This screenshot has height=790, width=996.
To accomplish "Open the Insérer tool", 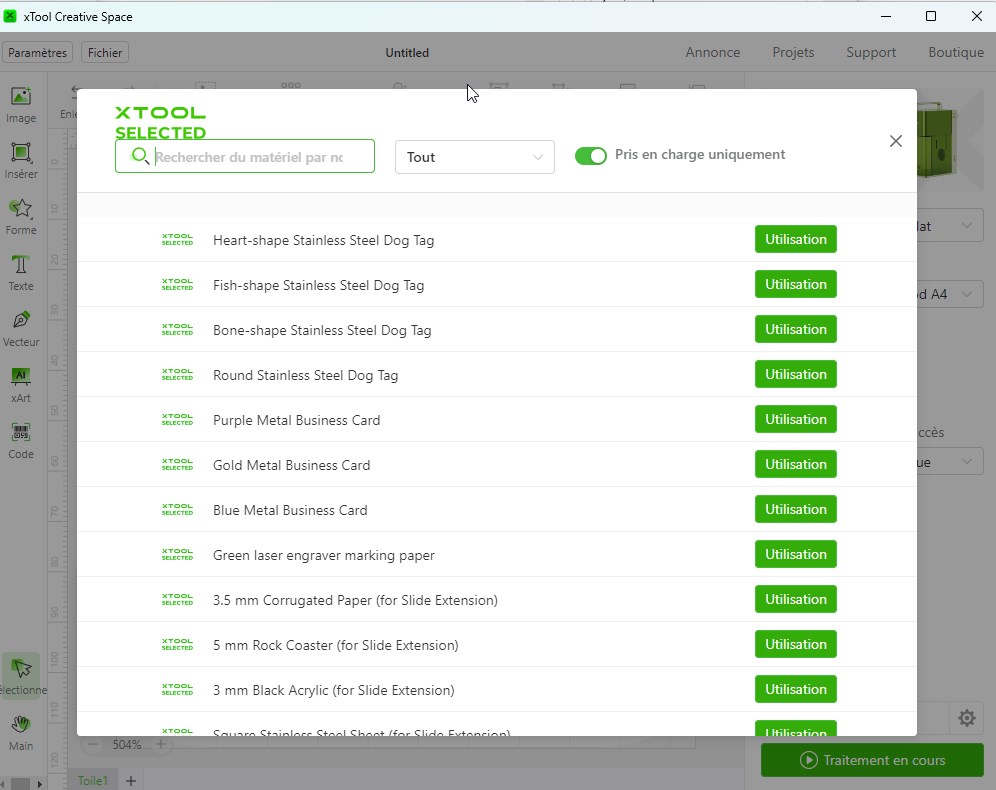I will tap(21, 161).
